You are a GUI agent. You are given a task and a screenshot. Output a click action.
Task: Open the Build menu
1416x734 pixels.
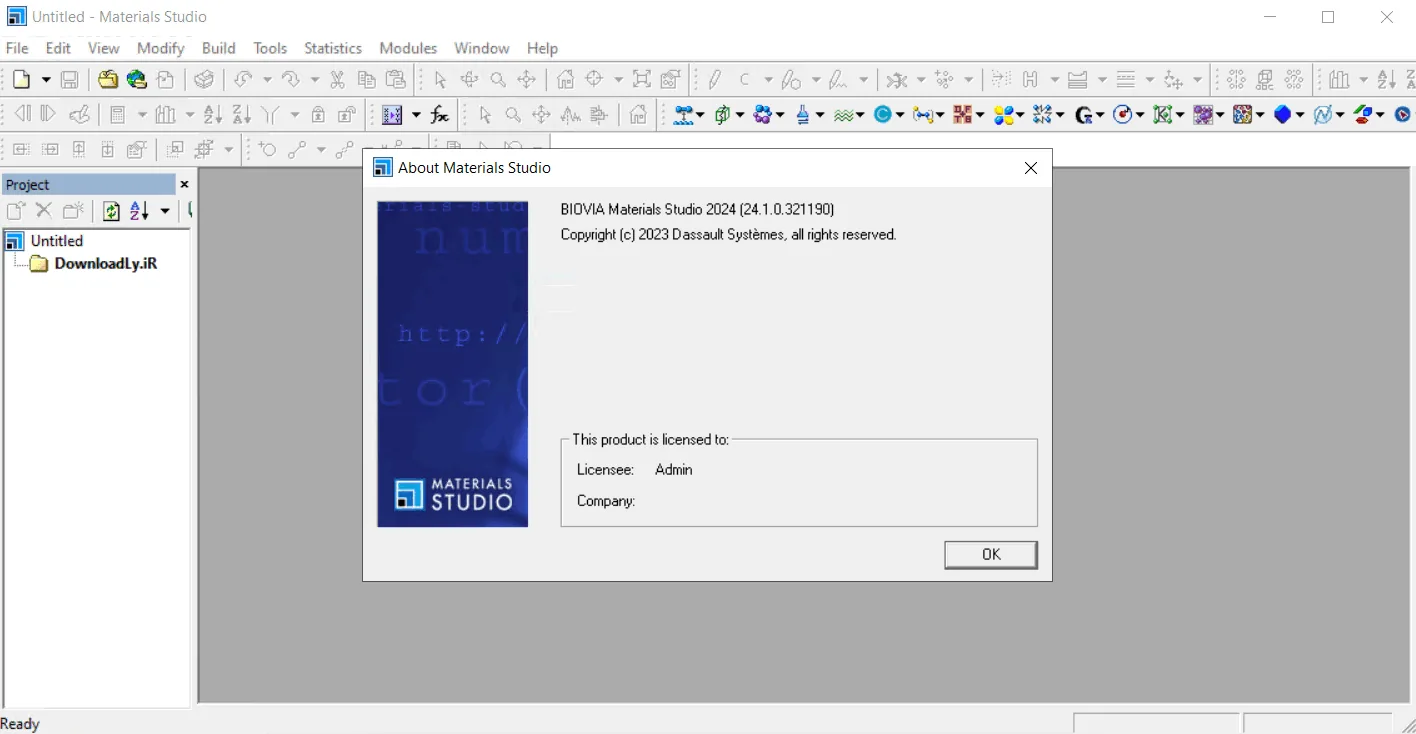[x=219, y=48]
